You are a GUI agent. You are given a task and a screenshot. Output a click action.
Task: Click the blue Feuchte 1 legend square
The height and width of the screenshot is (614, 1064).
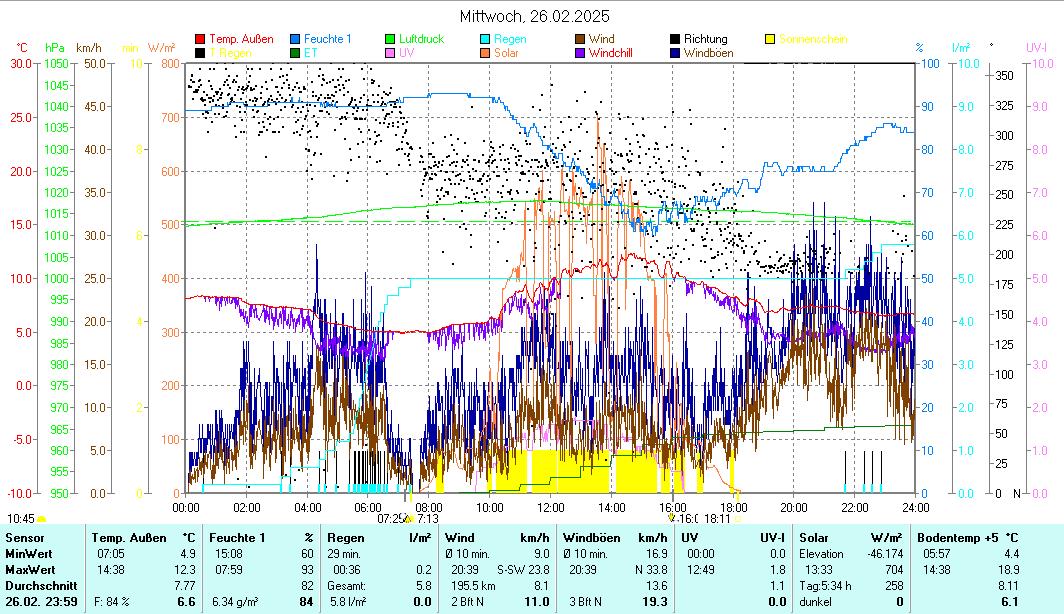pos(295,39)
